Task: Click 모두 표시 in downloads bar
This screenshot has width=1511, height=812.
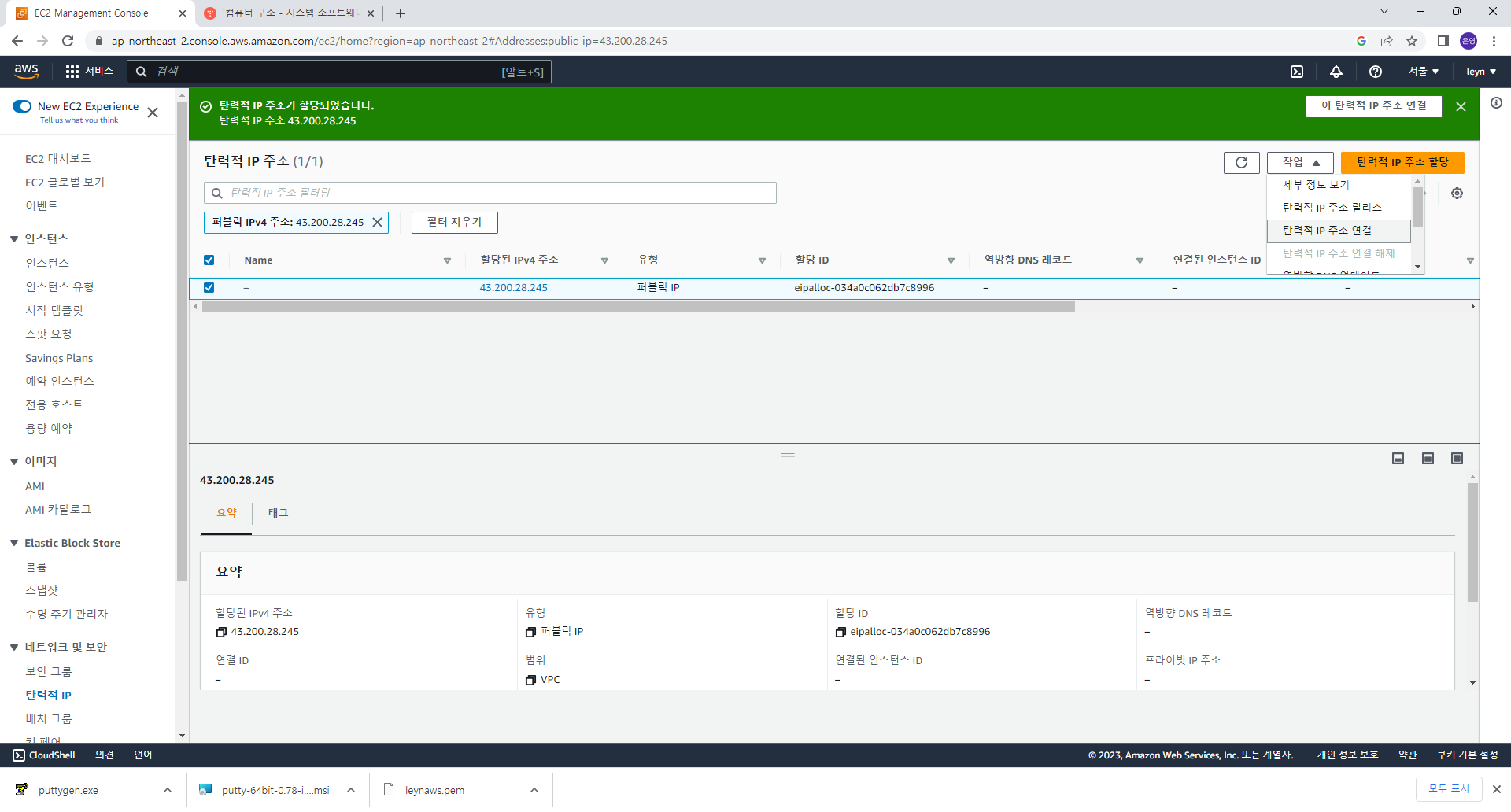Action: (1450, 789)
